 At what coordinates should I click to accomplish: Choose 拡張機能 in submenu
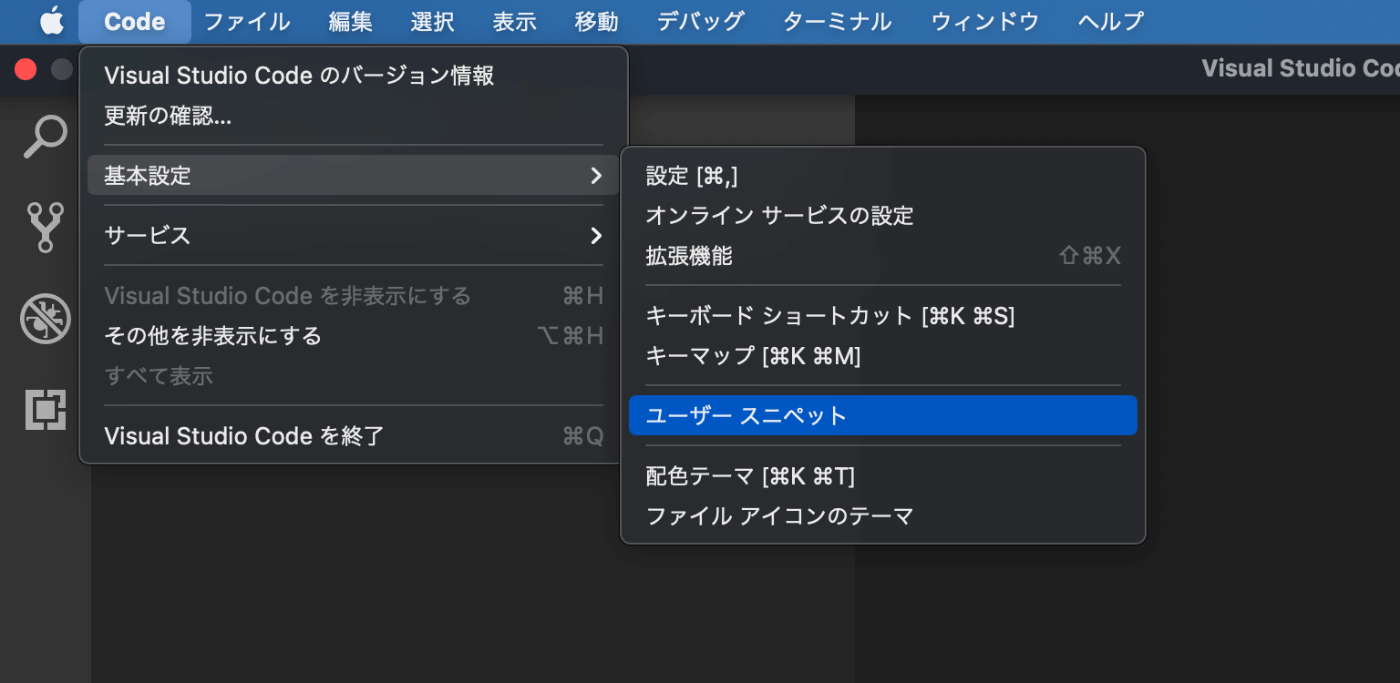[x=883, y=256]
